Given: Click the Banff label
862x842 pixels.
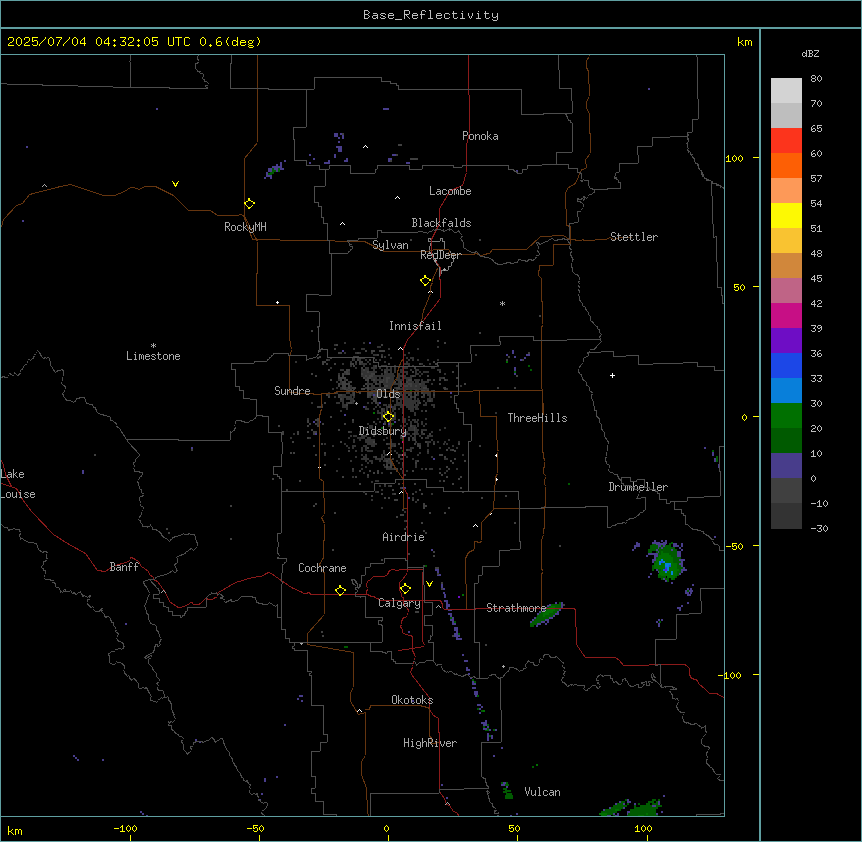Looking at the screenshot, I should [x=124, y=567].
